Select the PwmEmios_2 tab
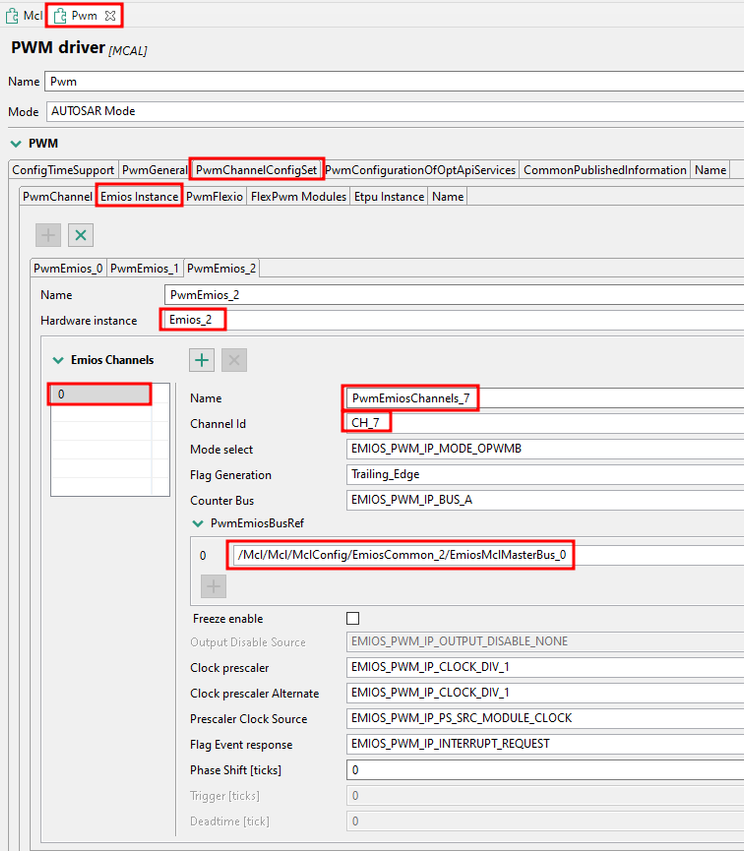Viewport: 744px width, 851px height. [x=221, y=268]
